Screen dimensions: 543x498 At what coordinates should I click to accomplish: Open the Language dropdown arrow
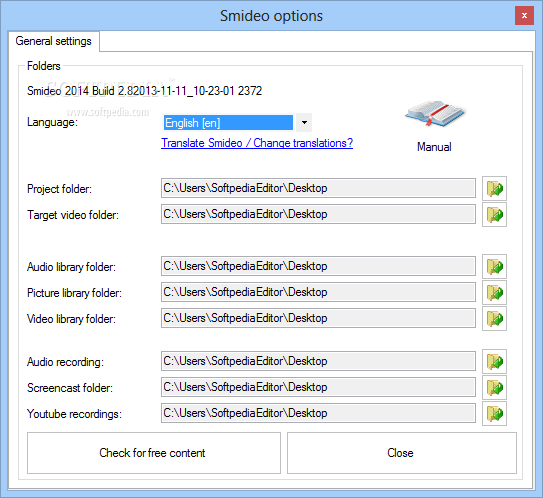pos(304,123)
